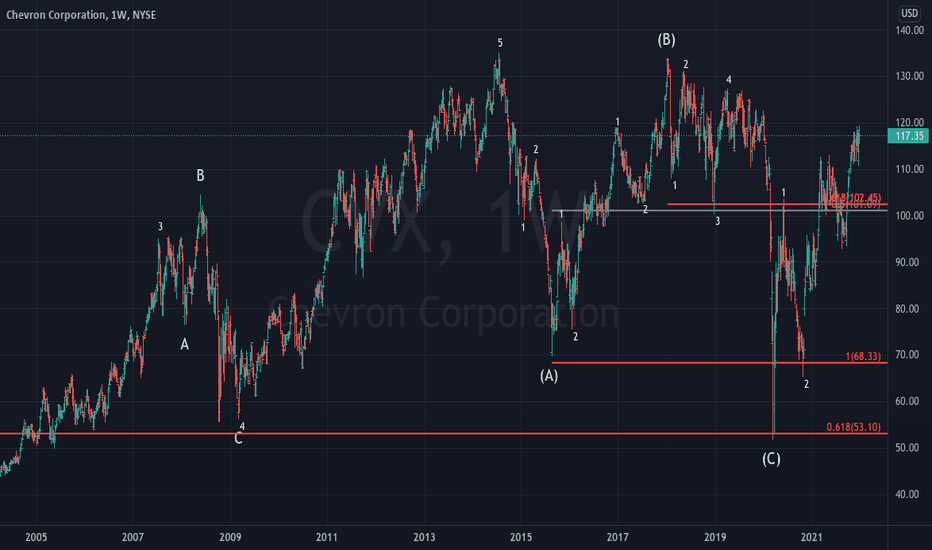Click the (B) wave label

tap(666, 40)
